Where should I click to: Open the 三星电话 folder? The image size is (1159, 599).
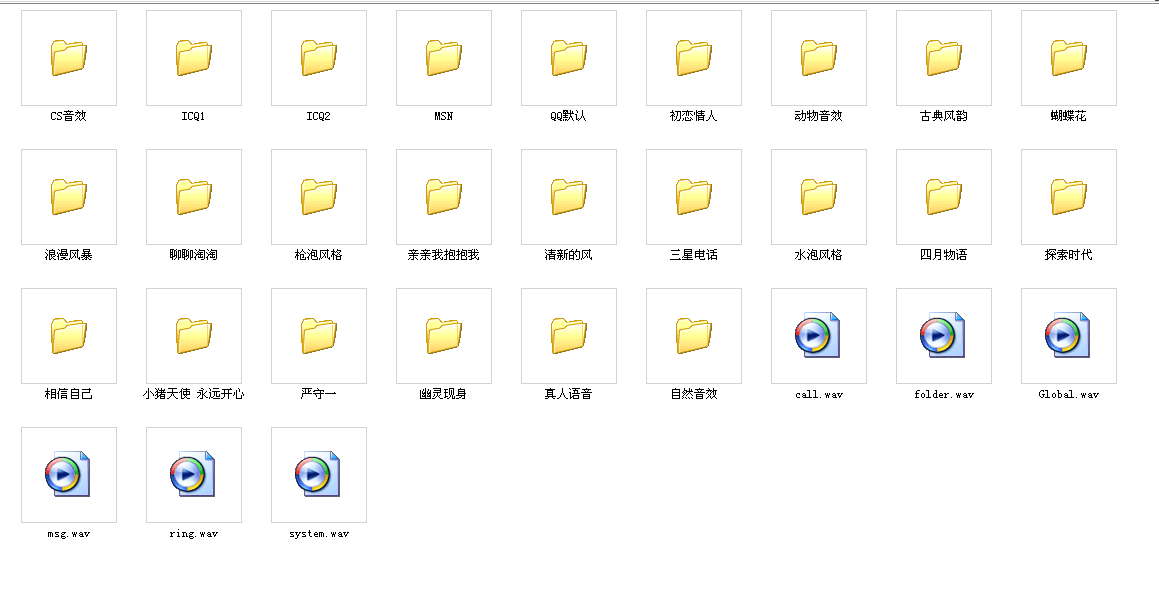692,197
